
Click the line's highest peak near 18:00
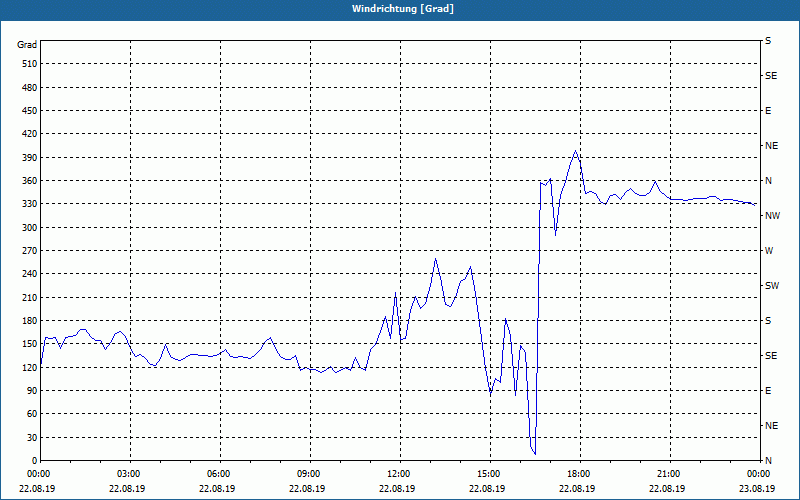576,151
